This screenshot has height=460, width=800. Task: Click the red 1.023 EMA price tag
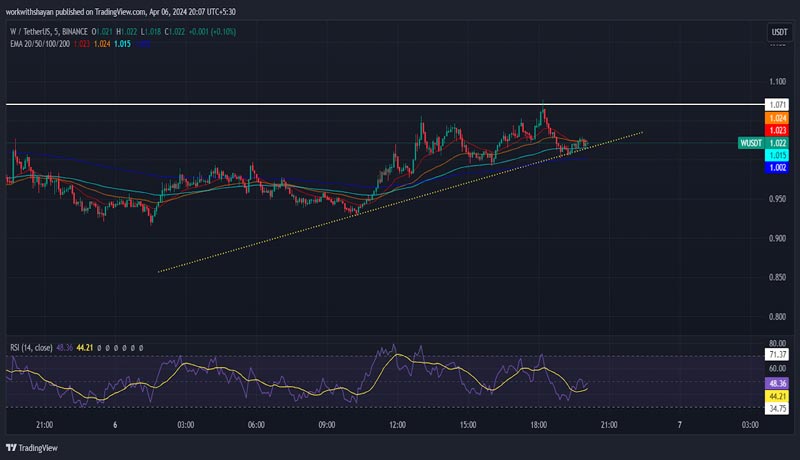click(777, 130)
